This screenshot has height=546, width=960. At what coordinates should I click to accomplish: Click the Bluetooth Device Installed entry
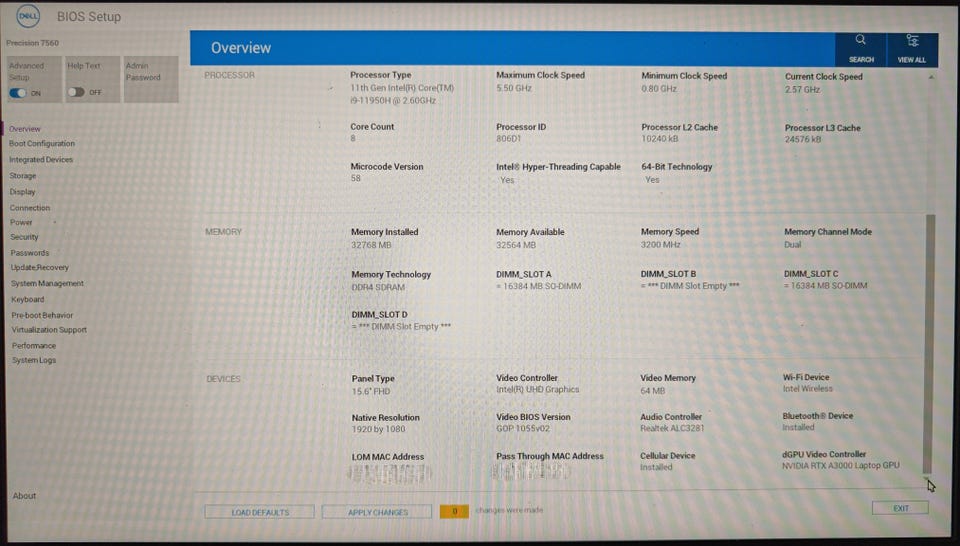(798, 427)
